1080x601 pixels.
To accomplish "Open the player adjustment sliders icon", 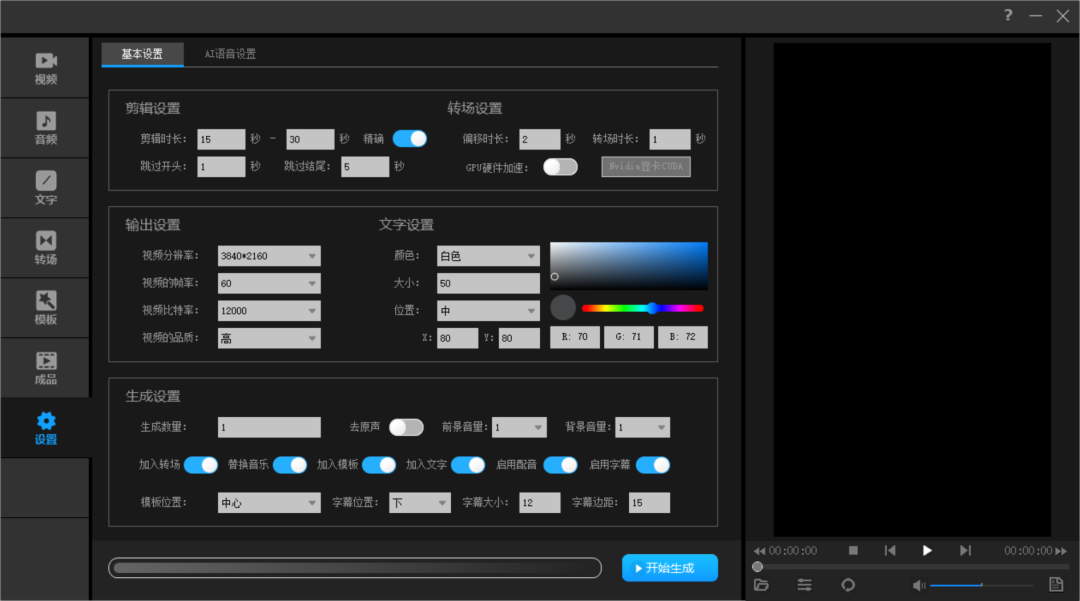I will 804,584.
